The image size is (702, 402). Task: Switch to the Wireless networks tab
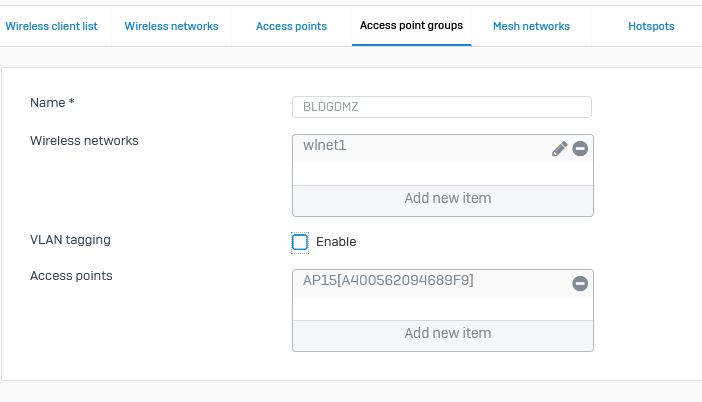(x=171, y=26)
